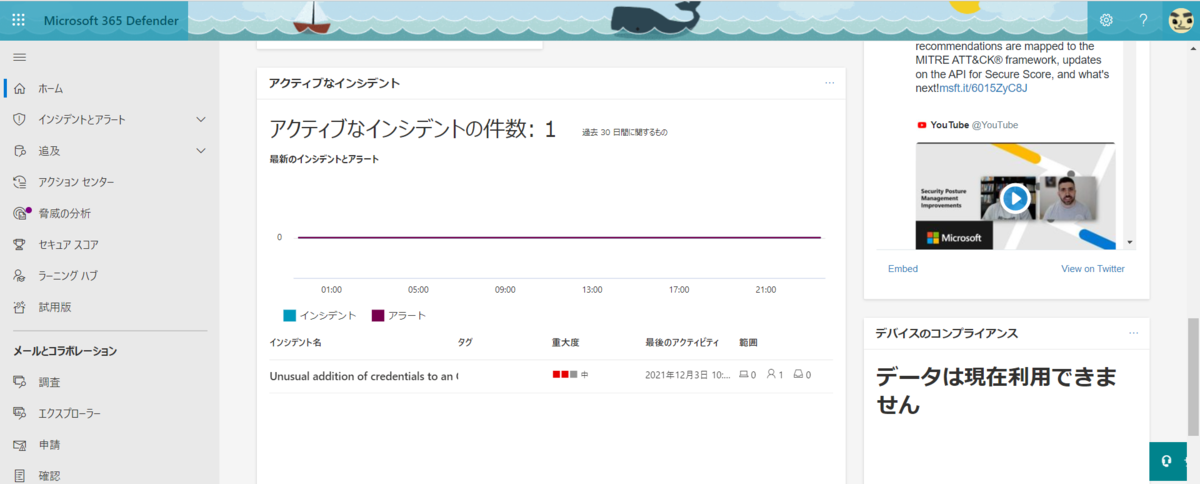Viewport: 1200px width, 484px height.
Task: Expand インシデントとアラート submenu chevron
Action: (x=201, y=120)
